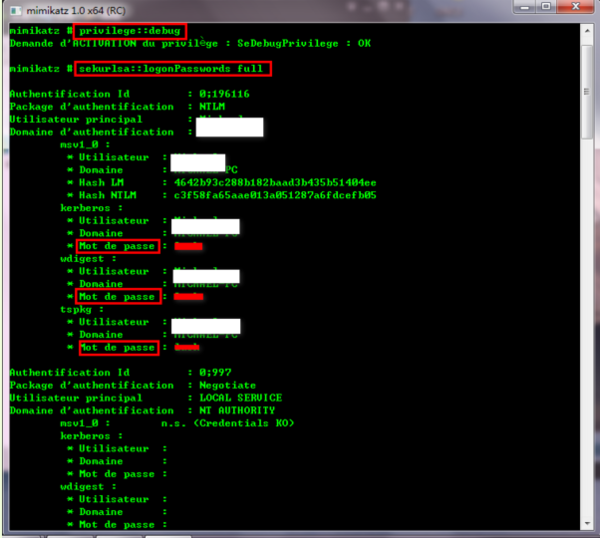Maximize the mimikatz console window
The height and width of the screenshot is (538, 600).
point(546,7)
